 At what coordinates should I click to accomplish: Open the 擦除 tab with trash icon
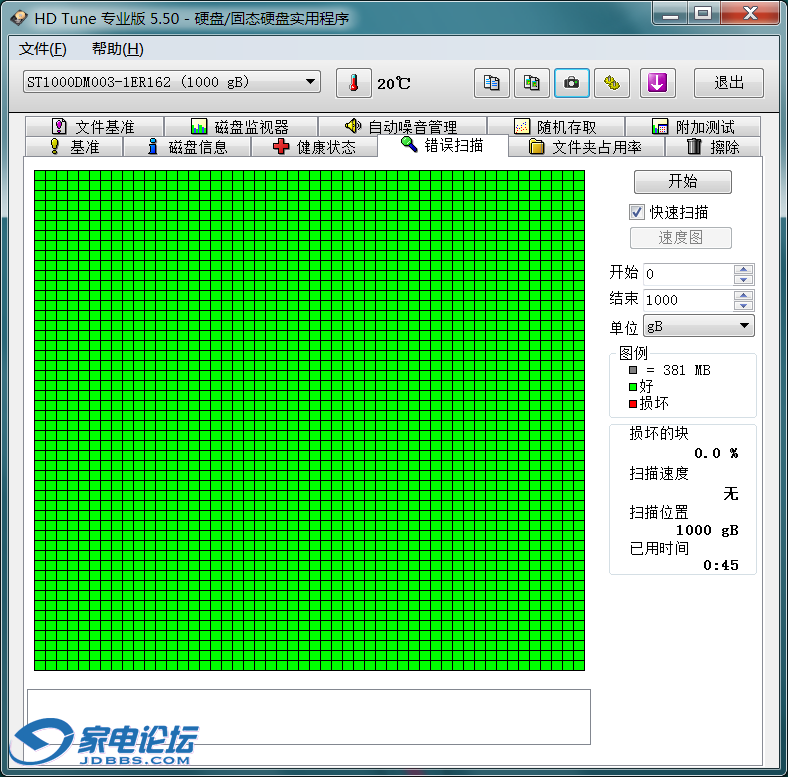[713, 147]
